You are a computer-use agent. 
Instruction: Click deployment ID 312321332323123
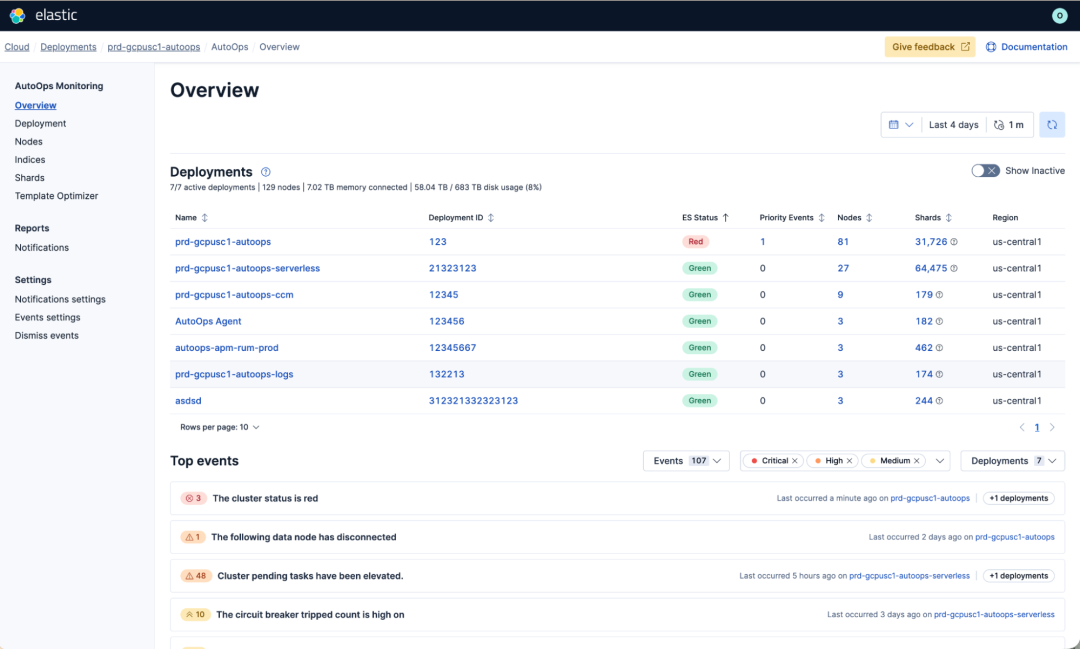473,401
